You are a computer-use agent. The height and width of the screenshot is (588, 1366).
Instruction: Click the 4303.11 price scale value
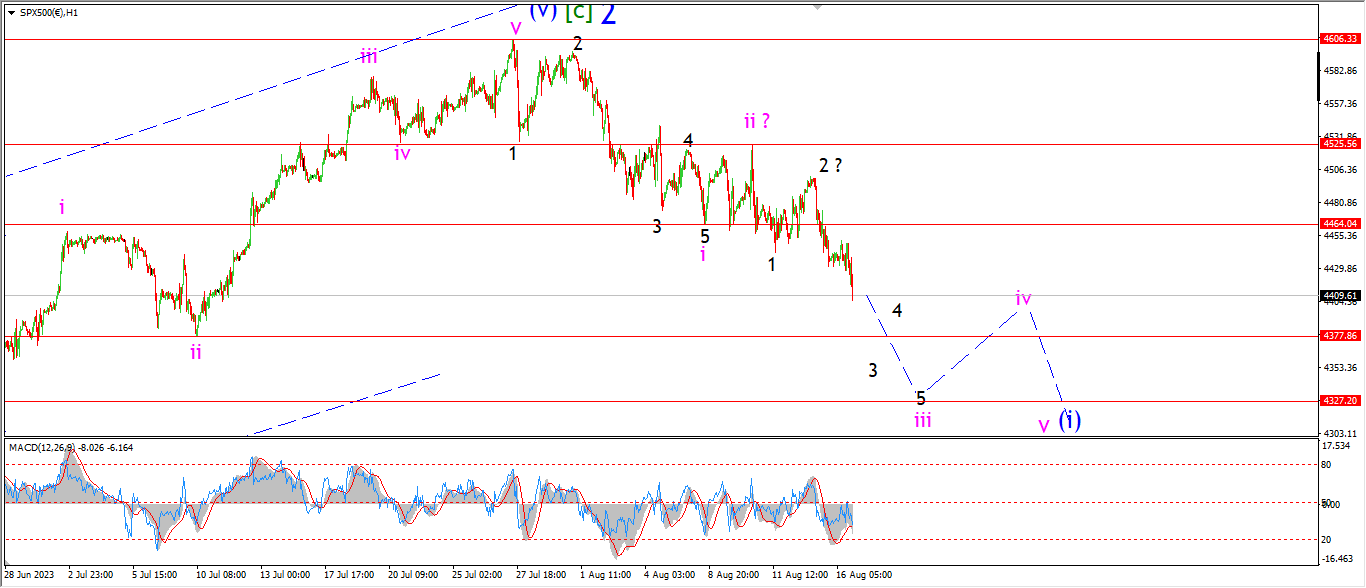(x=1341, y=432)
